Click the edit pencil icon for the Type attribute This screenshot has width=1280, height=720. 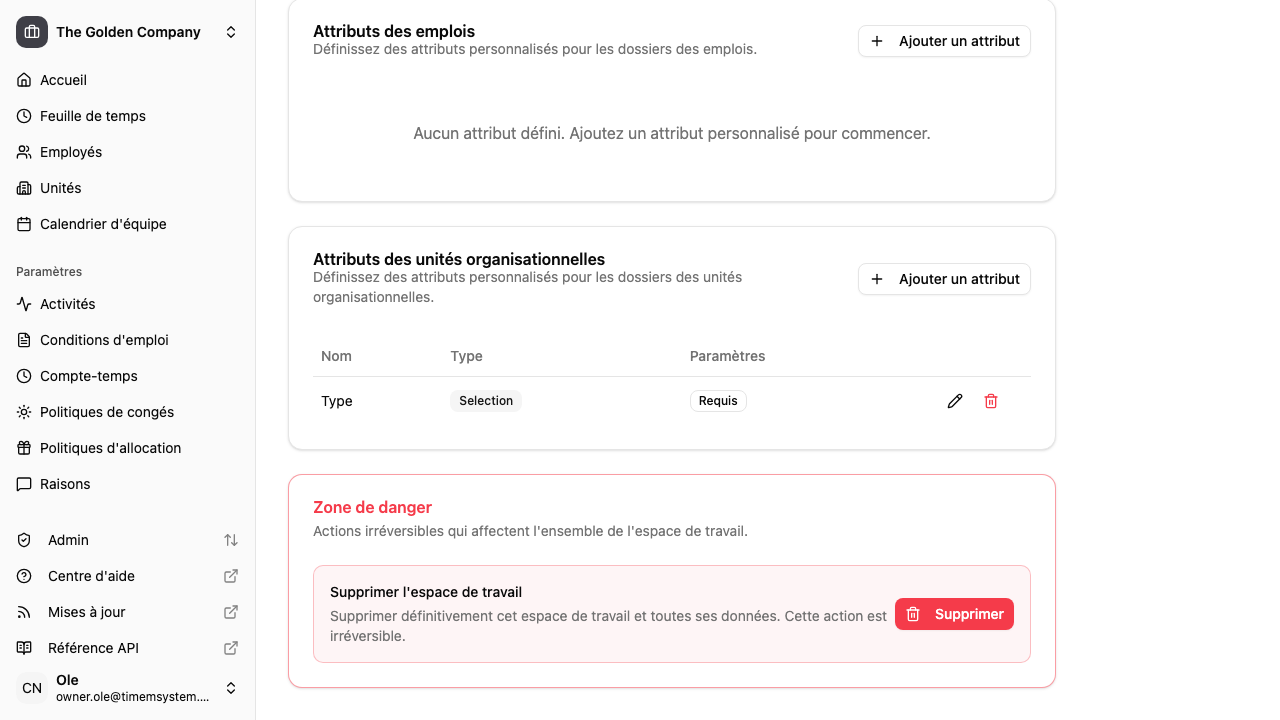point(955,401)
